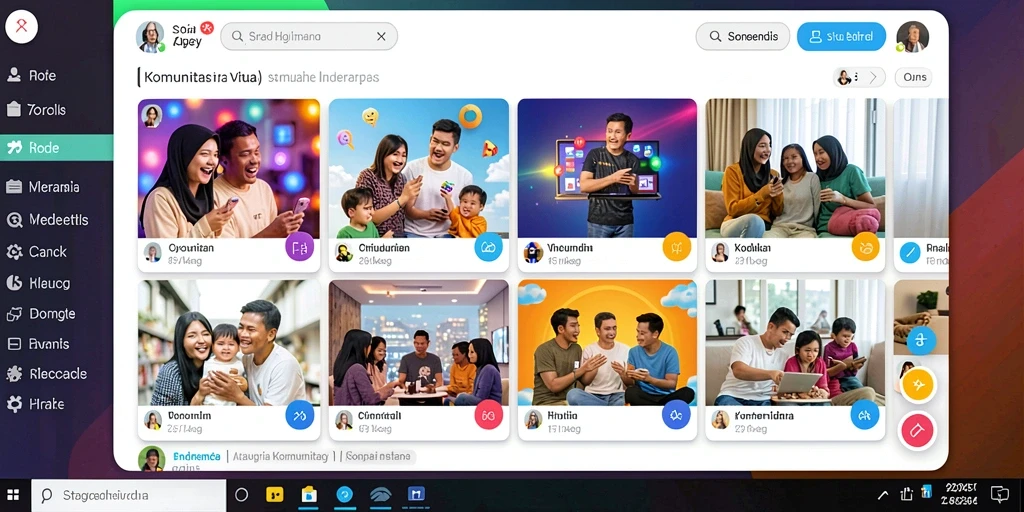Click the Cmudurien card title

tap(384, 248)
